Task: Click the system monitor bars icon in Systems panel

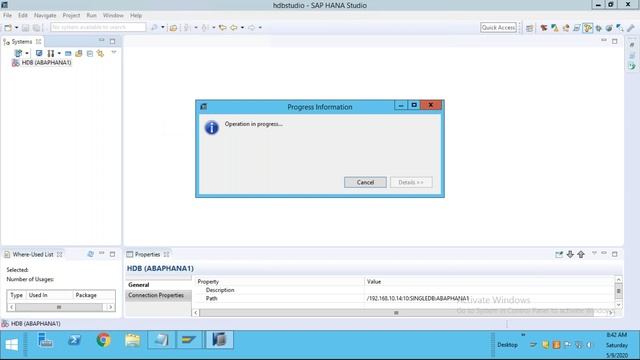Action: click(51, 53)
